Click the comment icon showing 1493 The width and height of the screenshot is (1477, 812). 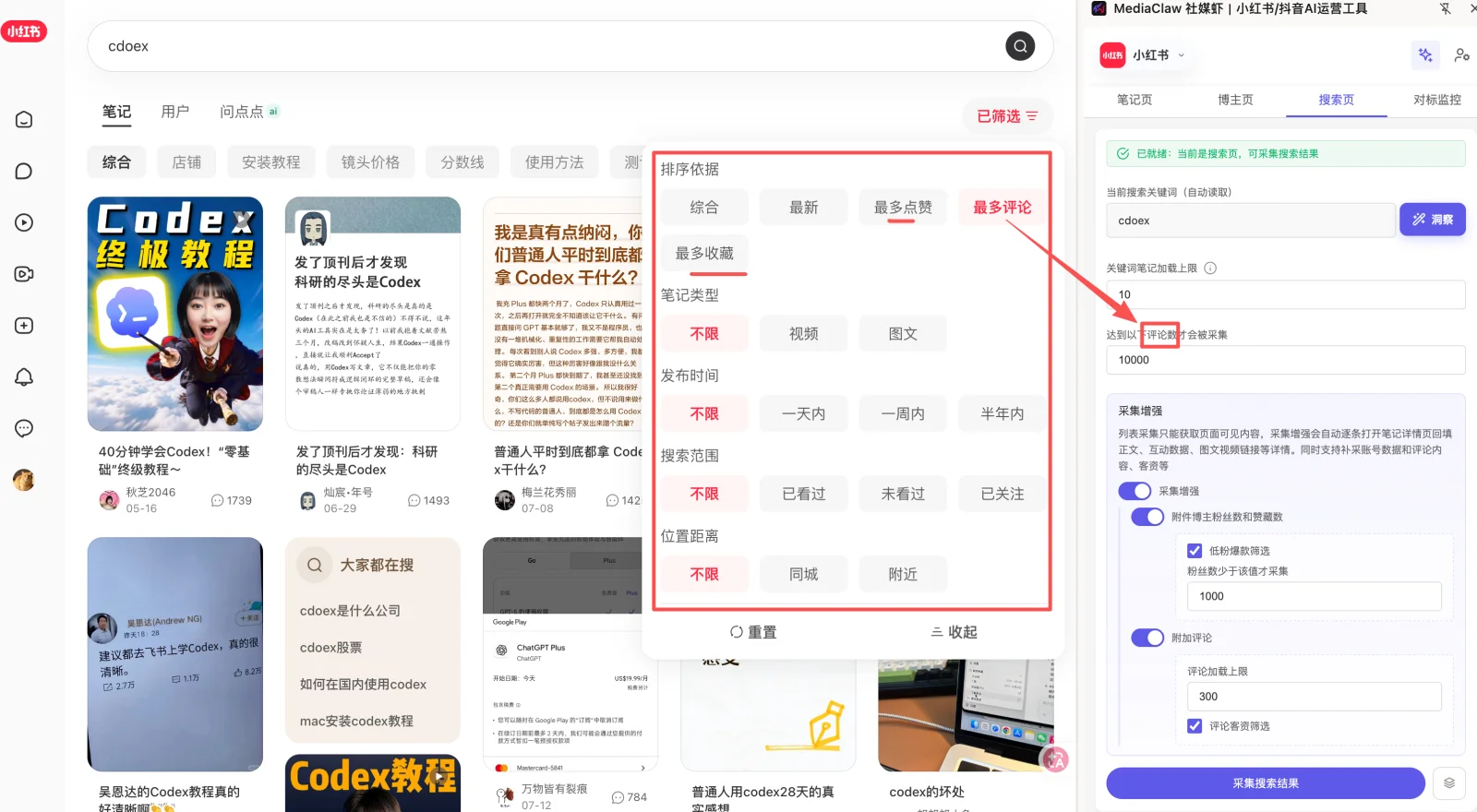coord(414,500)
